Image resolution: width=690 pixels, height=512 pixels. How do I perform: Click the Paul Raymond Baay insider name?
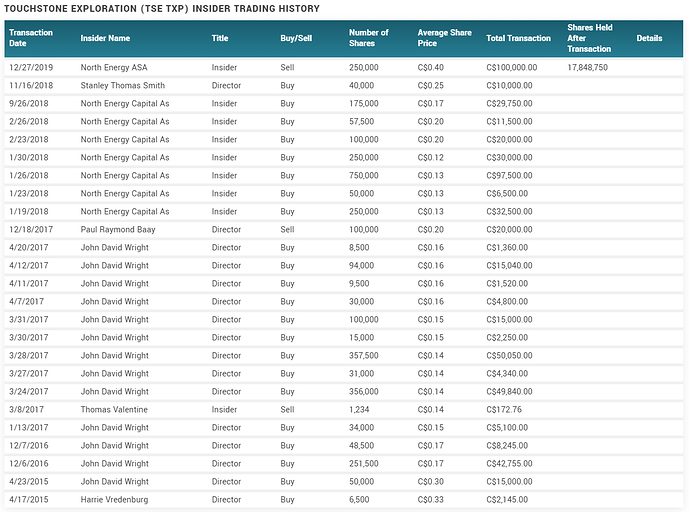(118, 230)
